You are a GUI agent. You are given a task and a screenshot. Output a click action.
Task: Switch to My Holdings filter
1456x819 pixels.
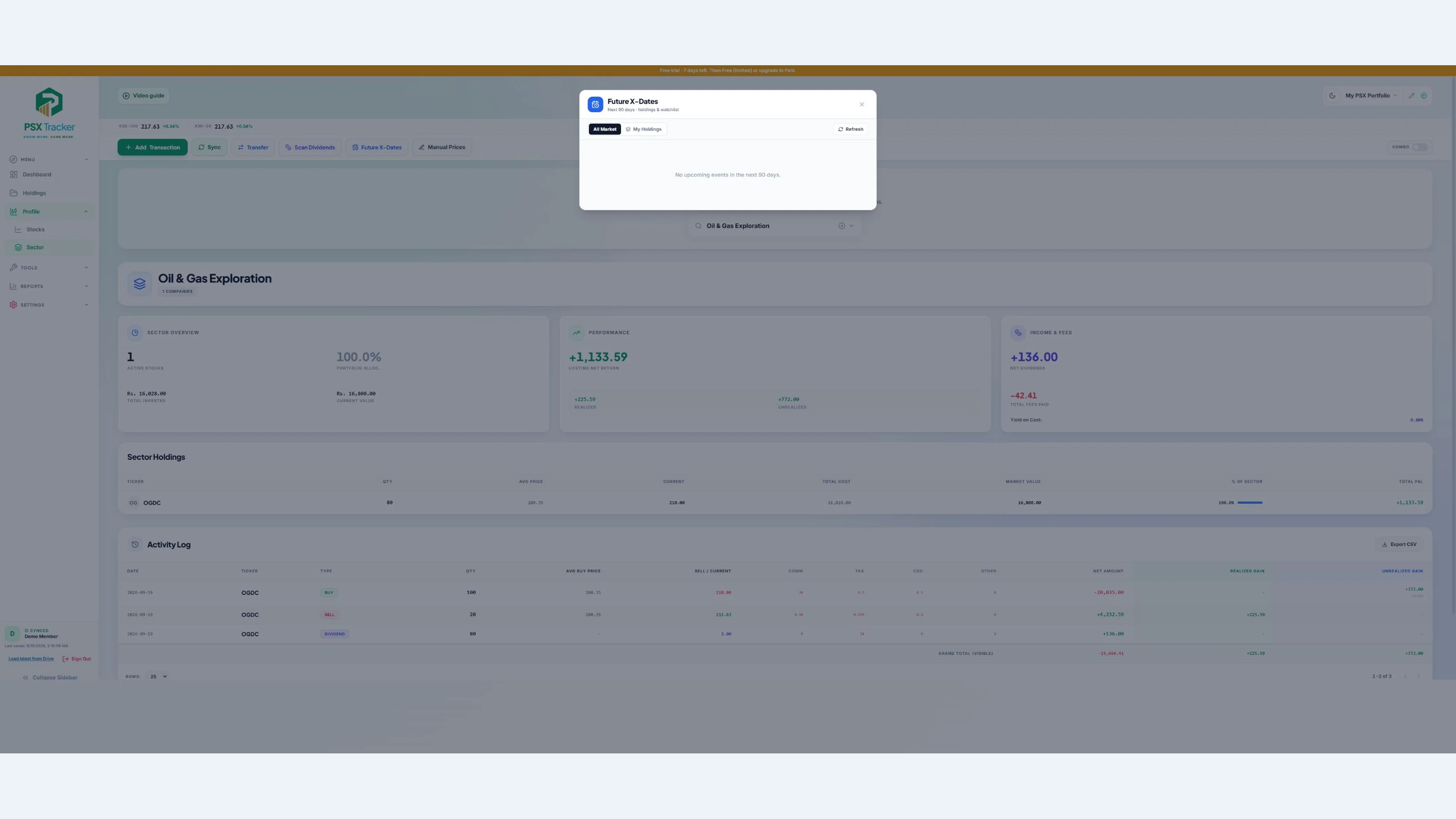click(644, 129)
